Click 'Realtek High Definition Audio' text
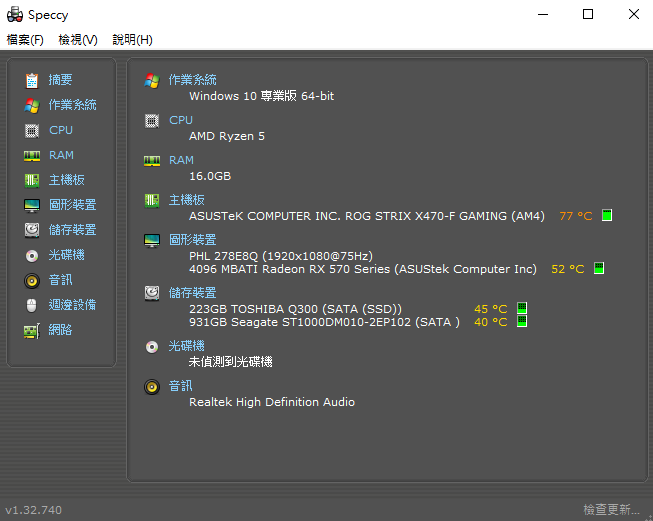This screenshot has height=521, width=653. tap(272, 402)
